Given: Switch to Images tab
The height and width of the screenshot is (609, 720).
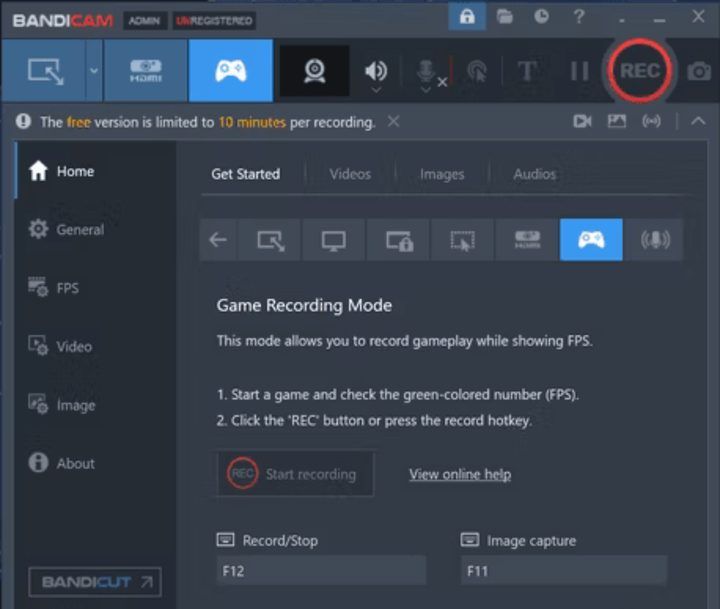Looking at the screenshot, I should pos(442,174).
